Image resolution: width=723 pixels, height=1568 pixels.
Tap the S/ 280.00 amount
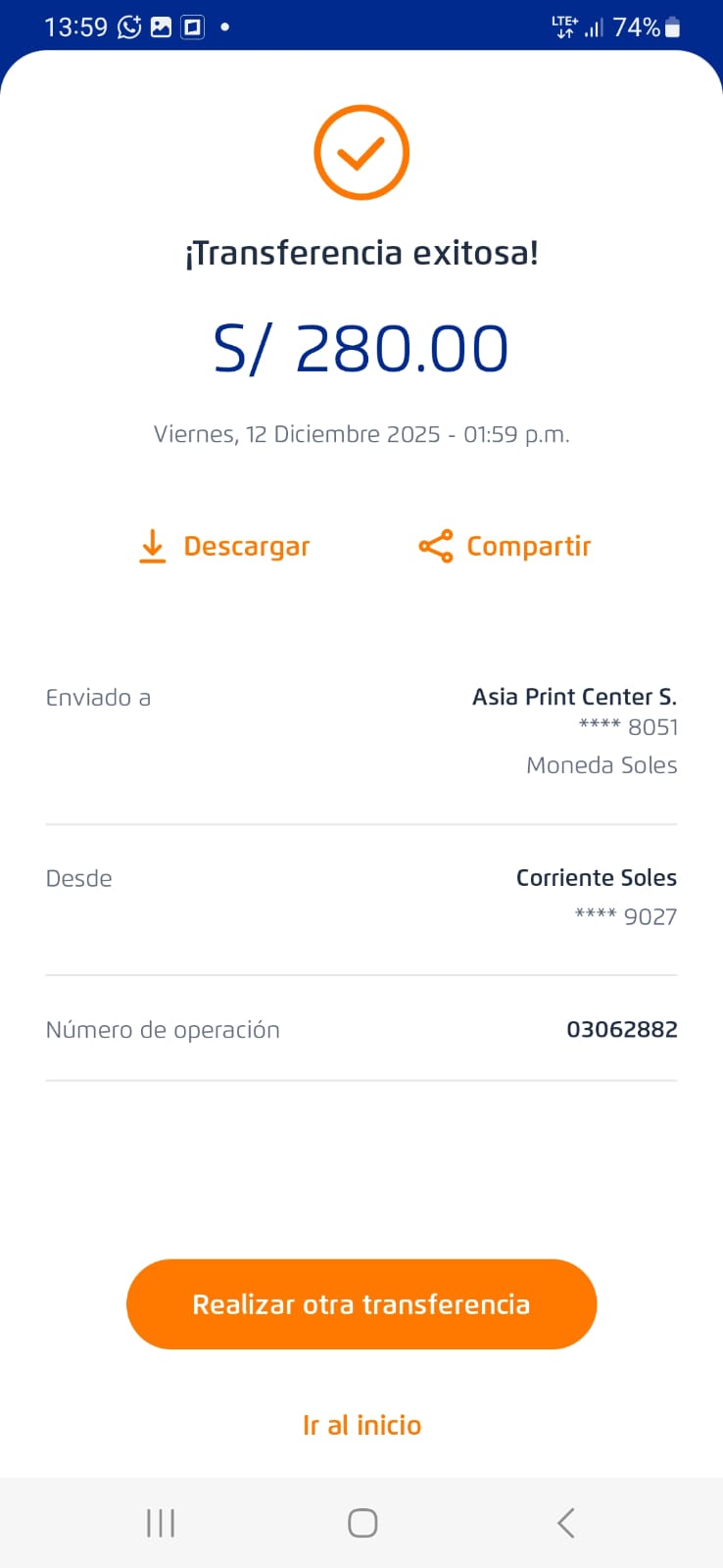(x=361, y=349)
